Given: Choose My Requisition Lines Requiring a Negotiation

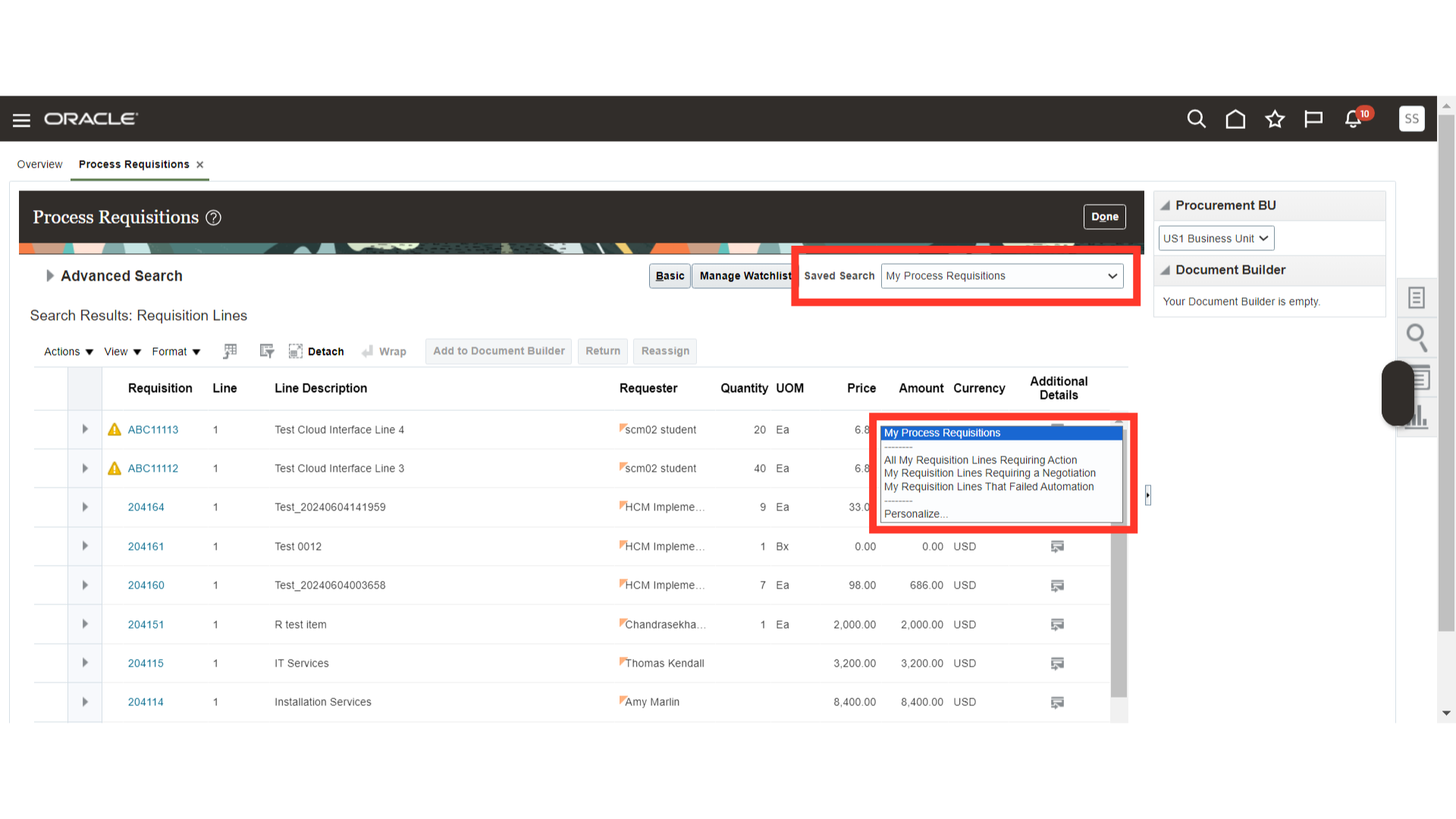Looking at the screenshot, I should click(x=990, y=473).
